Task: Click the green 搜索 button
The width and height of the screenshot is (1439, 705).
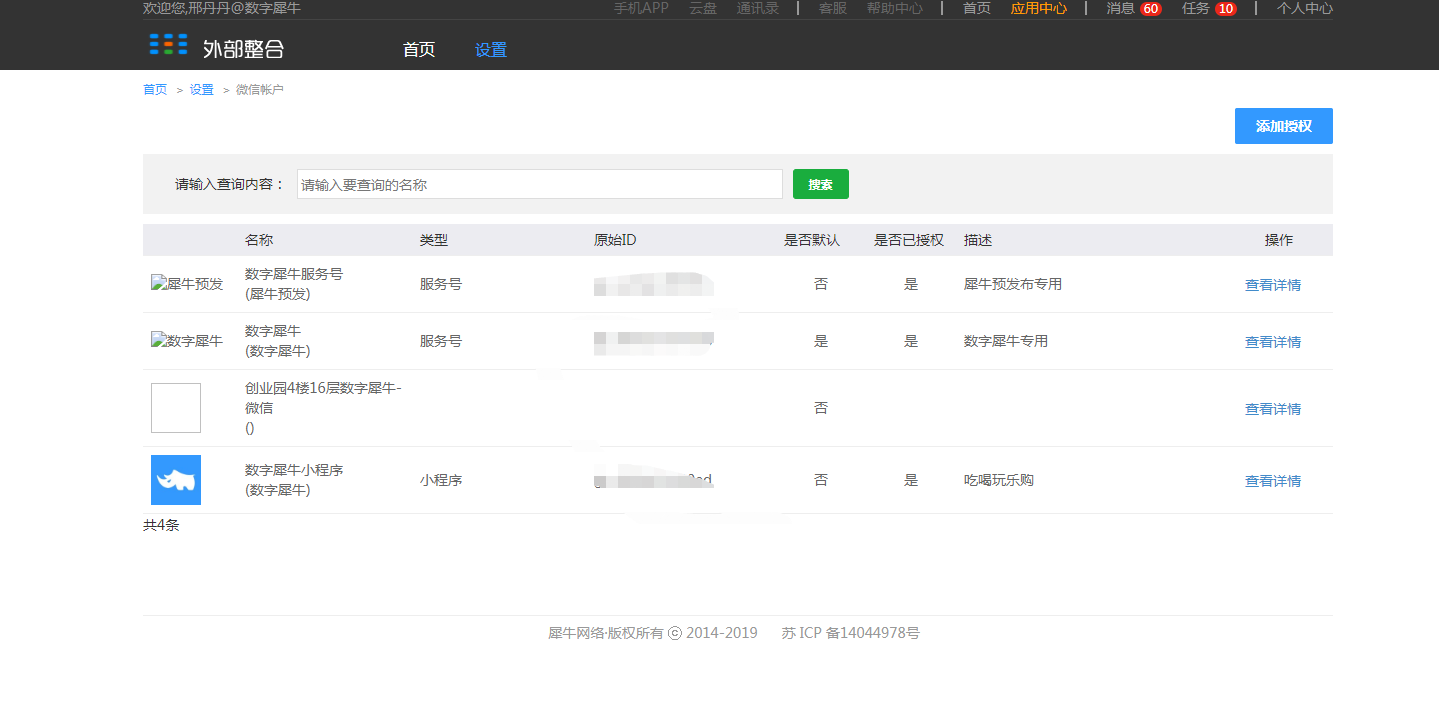Action: [821, 184]
